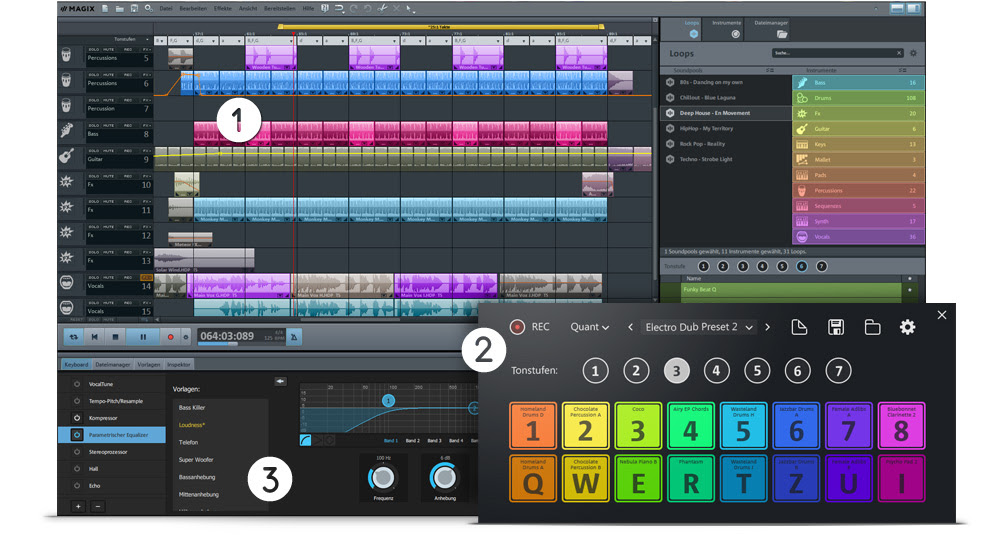Image resolution: width=982 pixels, height=535 pixels.
Task: Click the load preset folder icon in pad window
Action: [x=872, y=327]
